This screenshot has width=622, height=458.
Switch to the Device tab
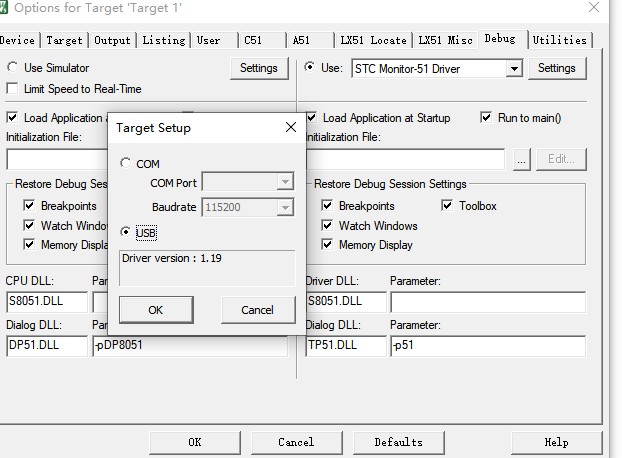(18, 40)
